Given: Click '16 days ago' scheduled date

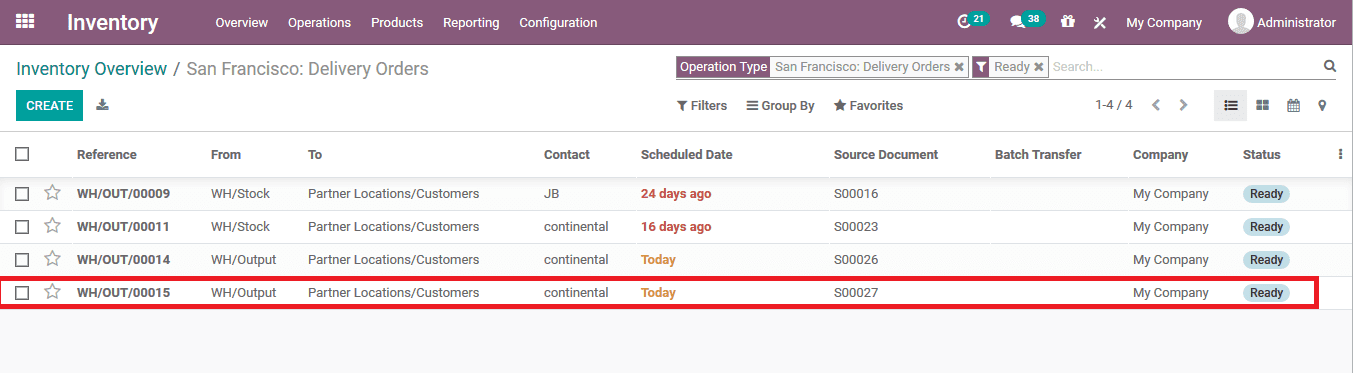Looking at the screenshot, I should point(676,227).
